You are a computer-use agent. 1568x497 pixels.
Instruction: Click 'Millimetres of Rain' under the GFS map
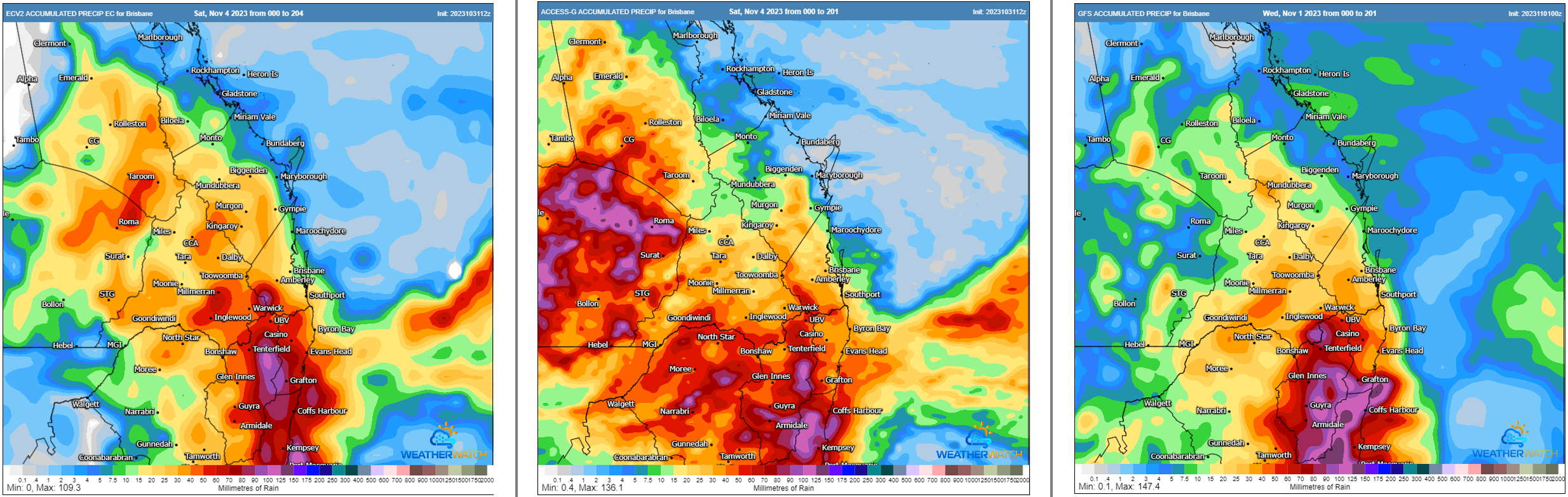tap(1320, 487)
